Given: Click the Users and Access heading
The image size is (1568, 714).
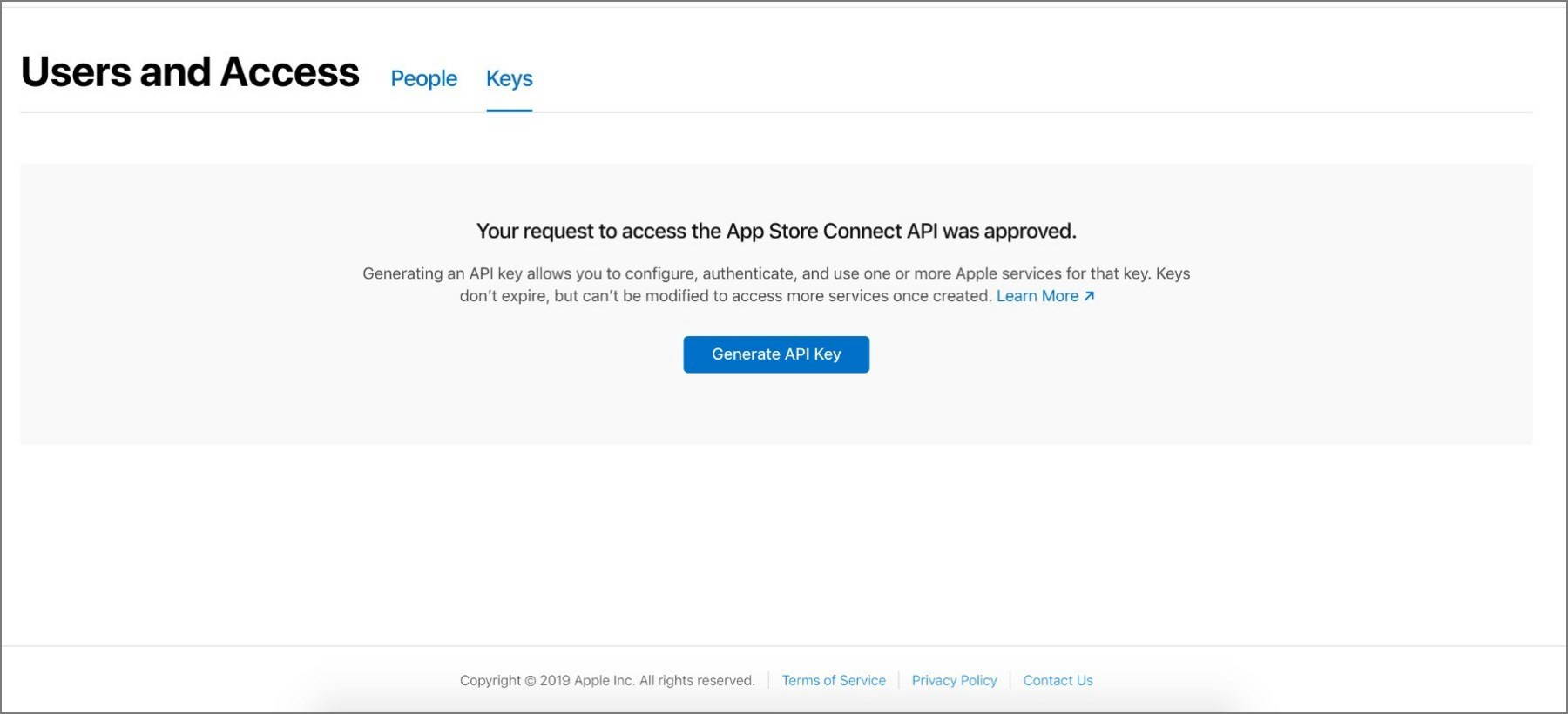Looking at the screenshot, I should coord(190,72).
